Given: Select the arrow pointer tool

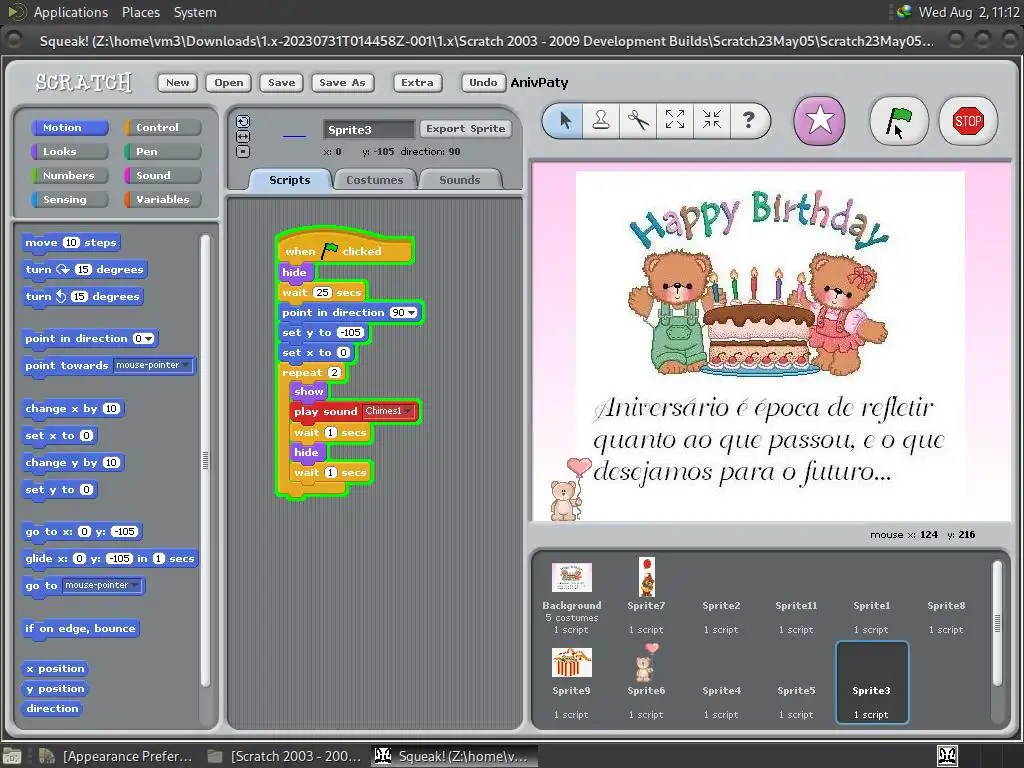Looking at the screenshot, I should pyautogui.click(x=565, y=120).
